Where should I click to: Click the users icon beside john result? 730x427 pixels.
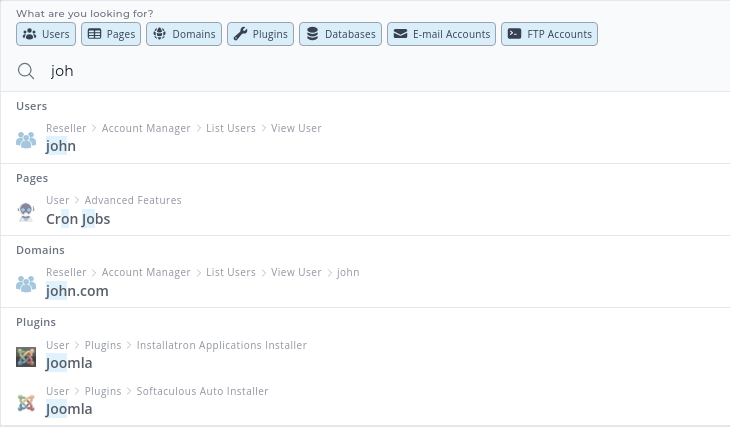tap(26, 140)
